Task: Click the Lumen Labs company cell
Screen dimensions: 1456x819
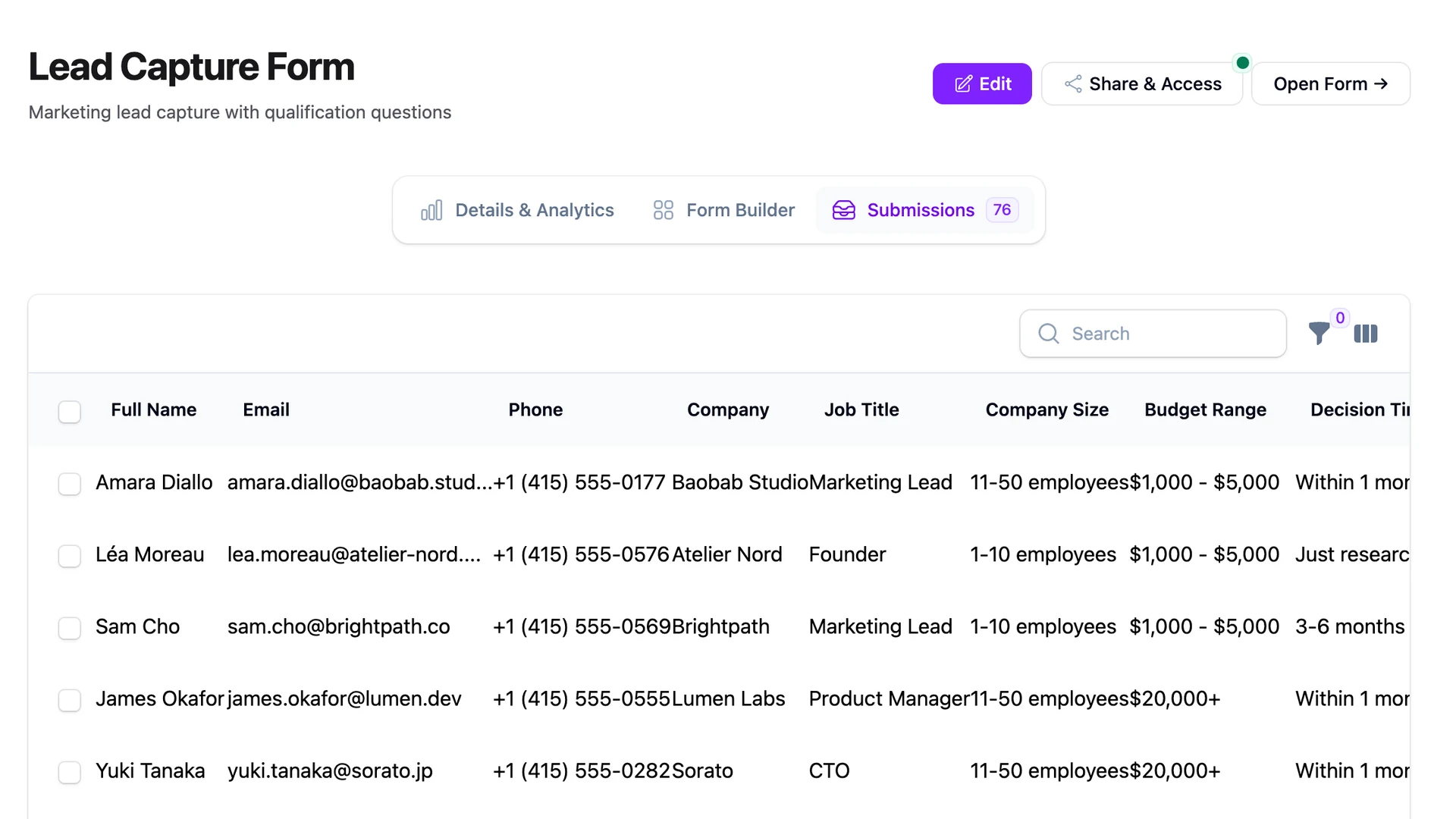Action: 729,698
